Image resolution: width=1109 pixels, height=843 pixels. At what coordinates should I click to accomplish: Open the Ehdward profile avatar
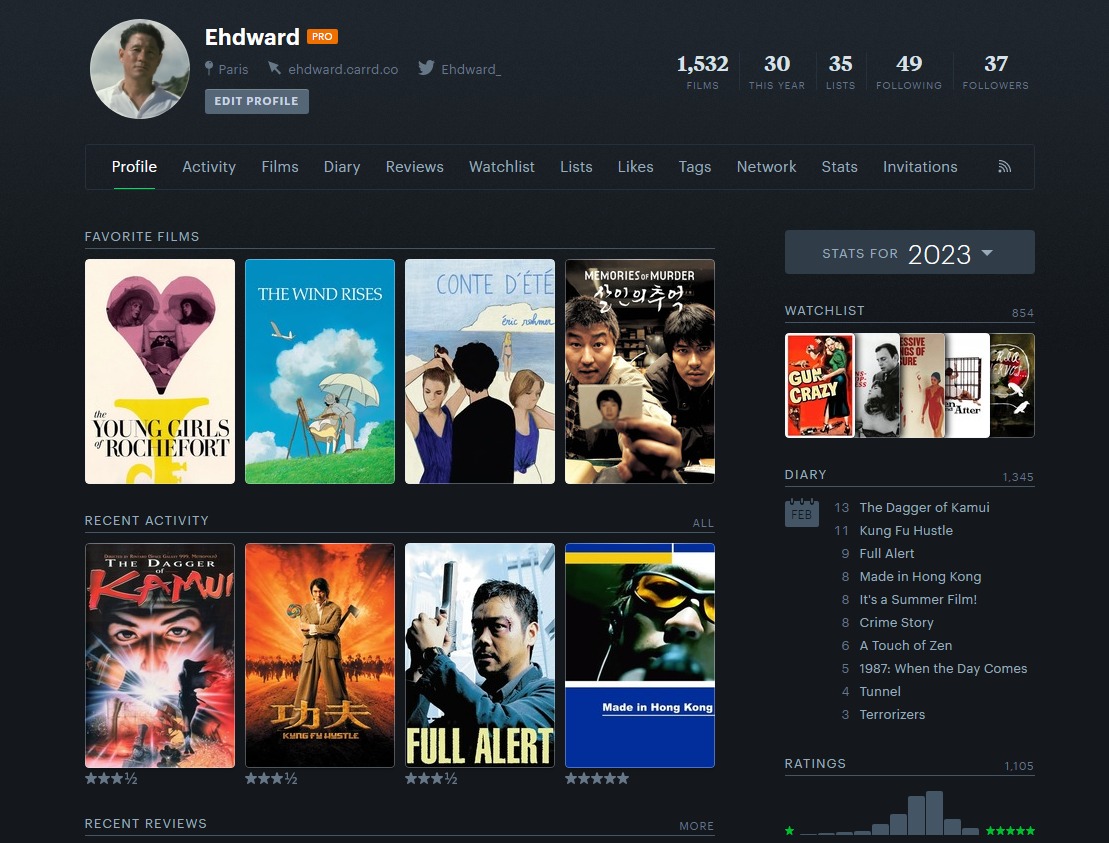(139, 69)
